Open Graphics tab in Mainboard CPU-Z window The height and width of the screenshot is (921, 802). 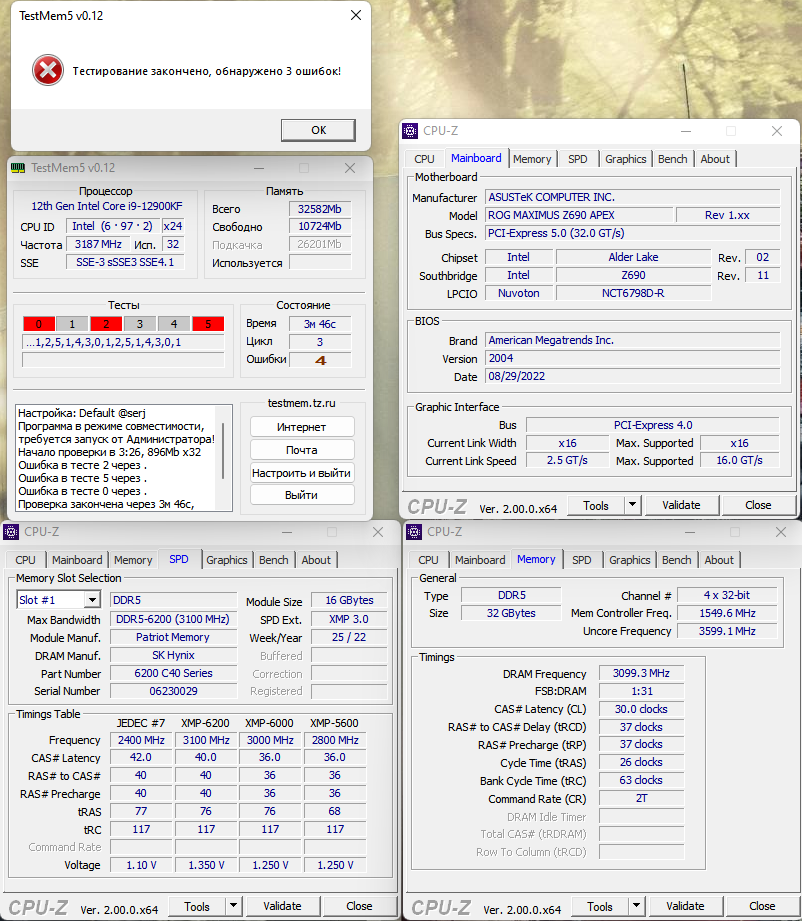tap(625, 159)
